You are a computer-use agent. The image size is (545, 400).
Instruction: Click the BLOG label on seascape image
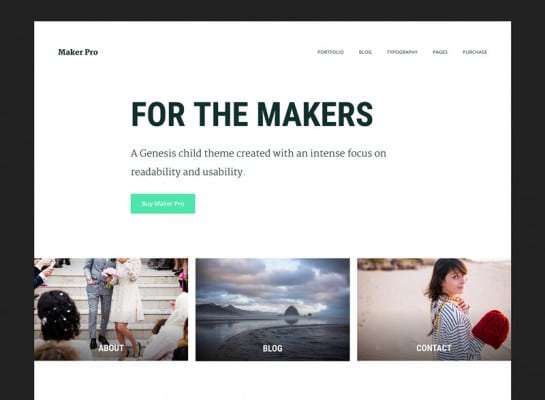click(x=272, y=348)
